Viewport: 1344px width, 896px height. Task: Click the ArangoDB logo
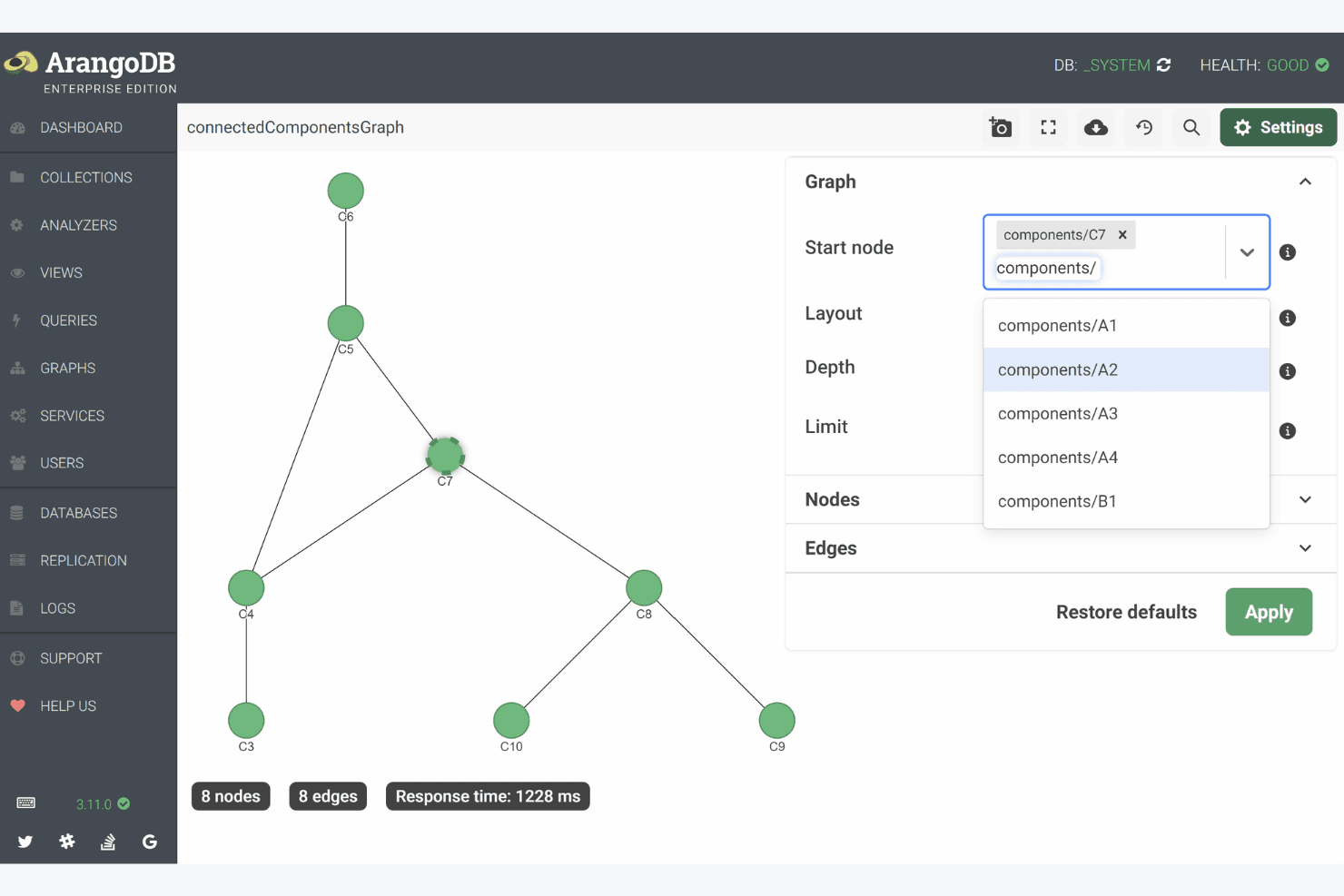click(89, 71)
